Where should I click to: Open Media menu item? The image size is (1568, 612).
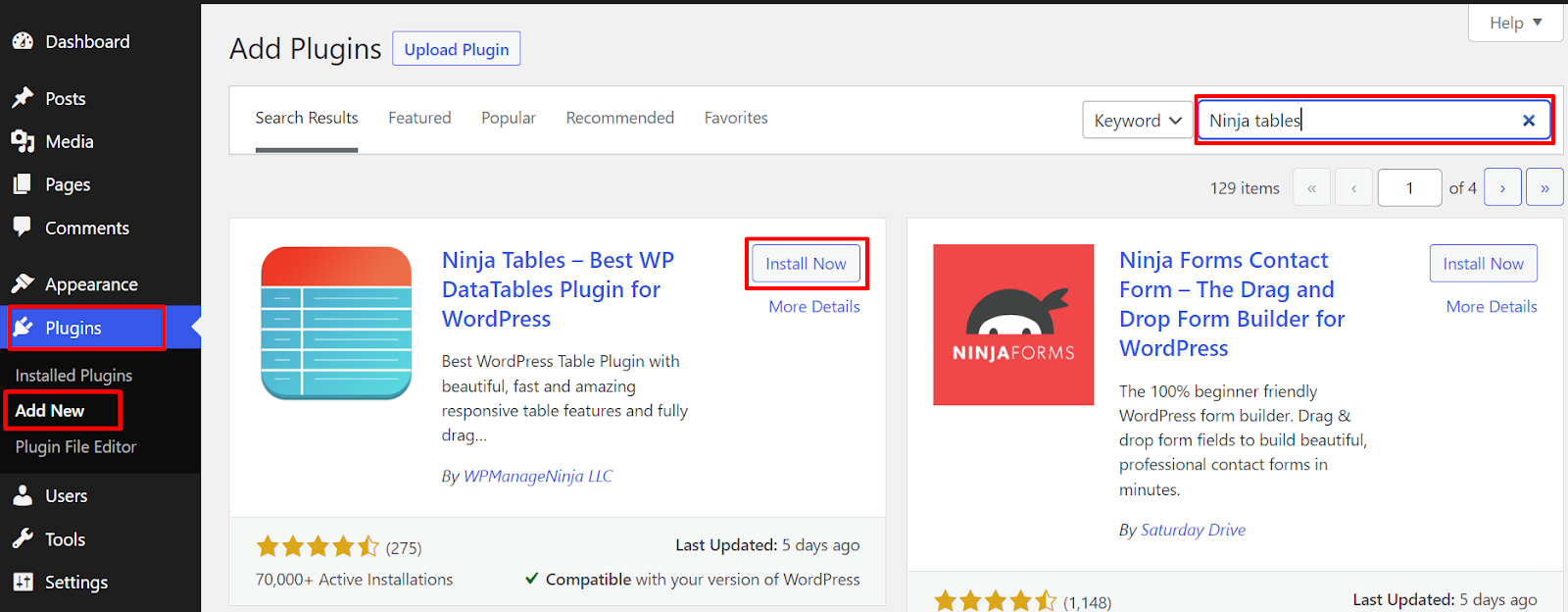click(x=100, y=141)
